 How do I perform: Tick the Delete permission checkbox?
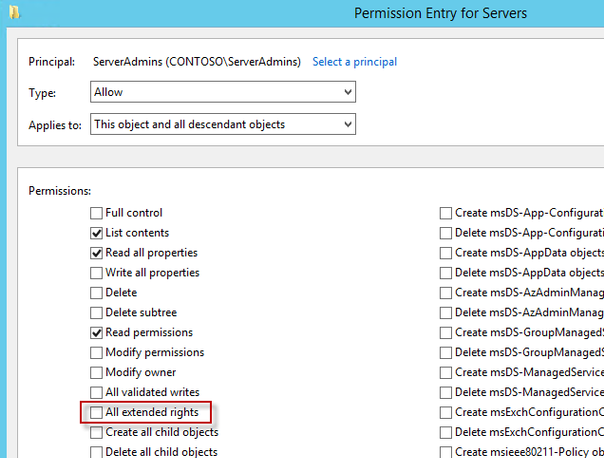click(x=97, y=293)
